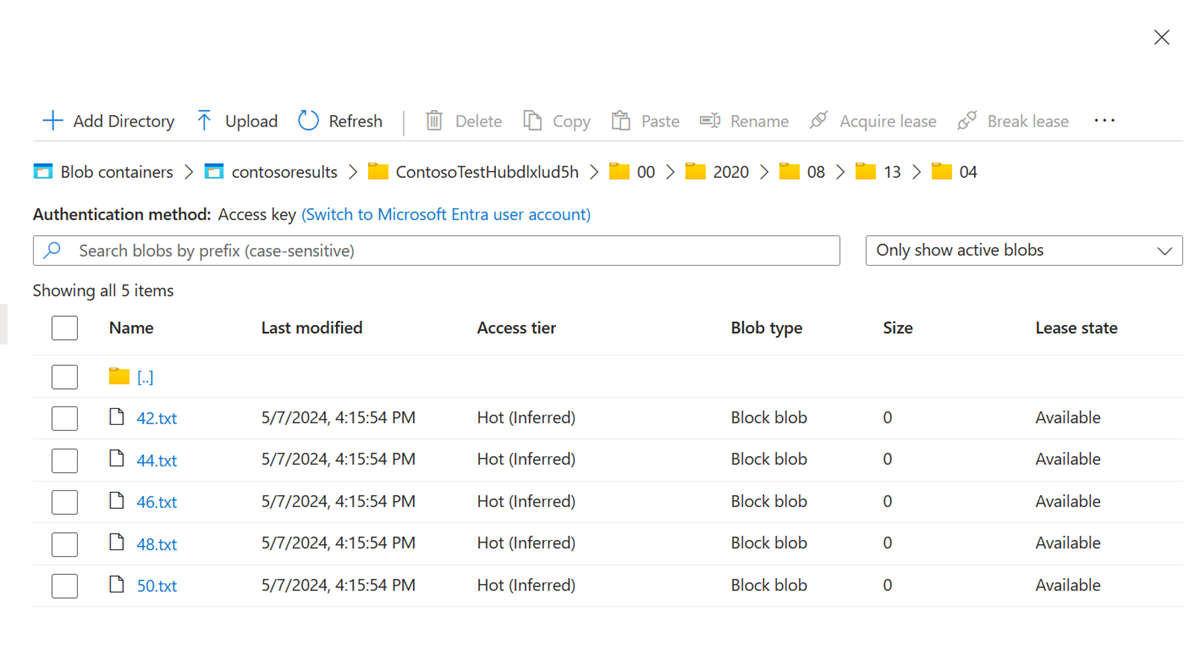This screenshot has width=1200, height=645.
Task: Check the checkbox next to 42.txt
Action: [x=64, y=418]
